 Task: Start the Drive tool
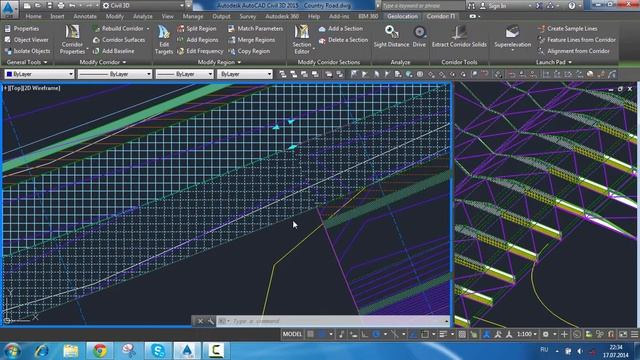(x=419, y=37)
